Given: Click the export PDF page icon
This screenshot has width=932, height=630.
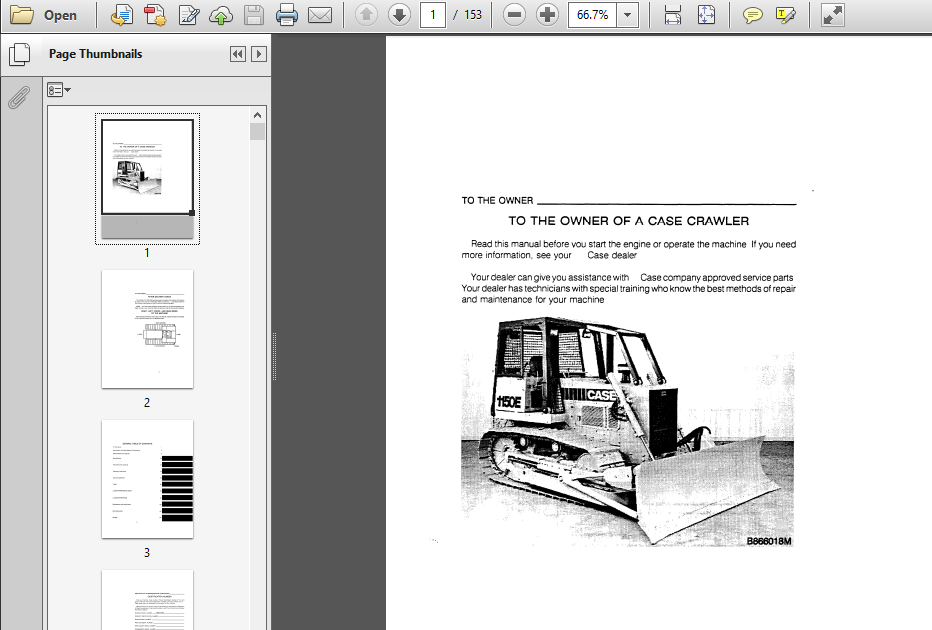Looking at the screenshot, I should pyautogui.click(x=122, y=15).
